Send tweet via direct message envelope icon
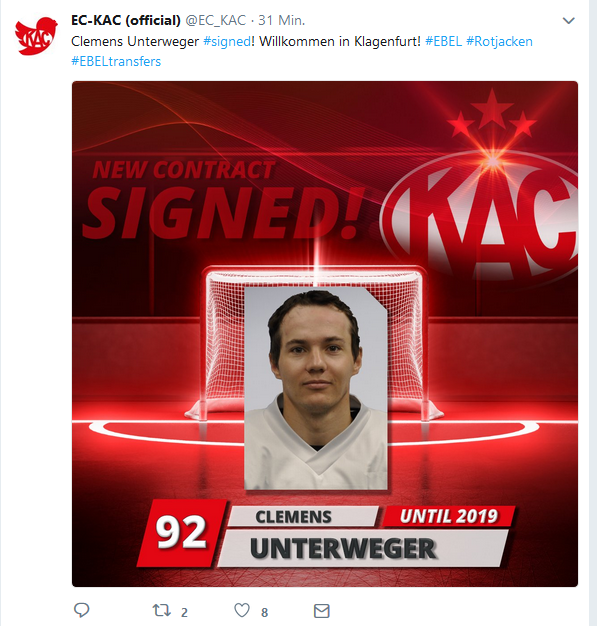 click(321, 611)
